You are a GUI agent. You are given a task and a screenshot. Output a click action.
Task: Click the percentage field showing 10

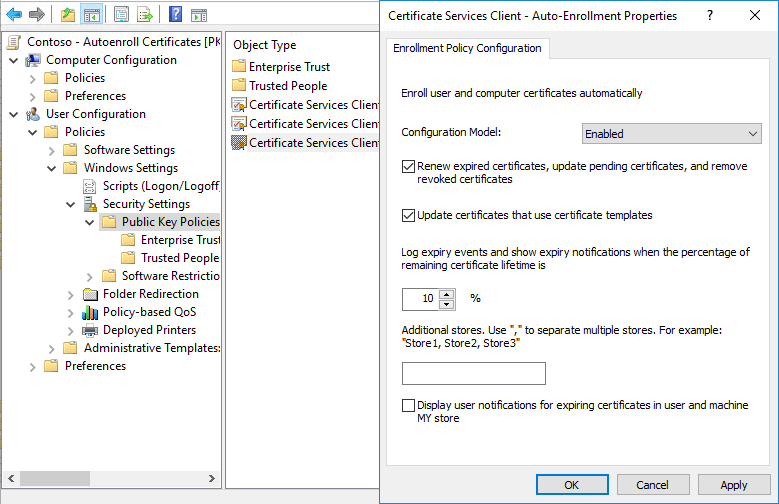(x=421, y=299)
